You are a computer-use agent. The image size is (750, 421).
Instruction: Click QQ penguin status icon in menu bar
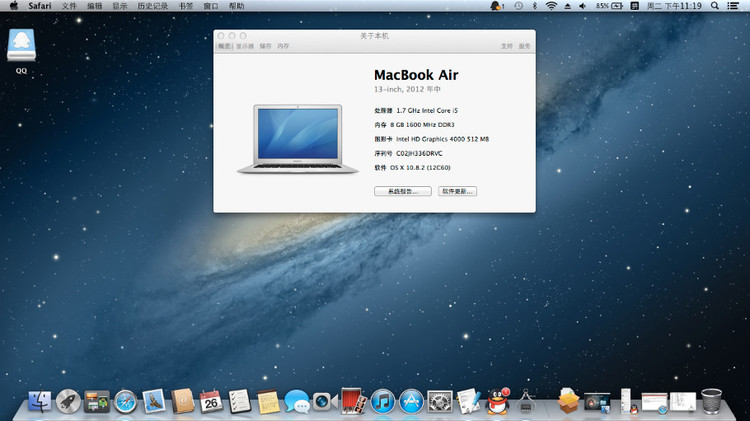click(497, 6)
